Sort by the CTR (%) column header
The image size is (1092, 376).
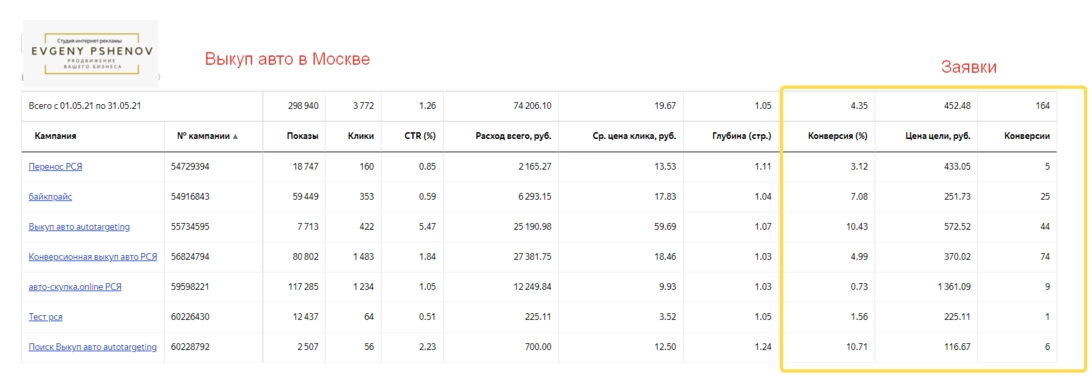[420, 136]
